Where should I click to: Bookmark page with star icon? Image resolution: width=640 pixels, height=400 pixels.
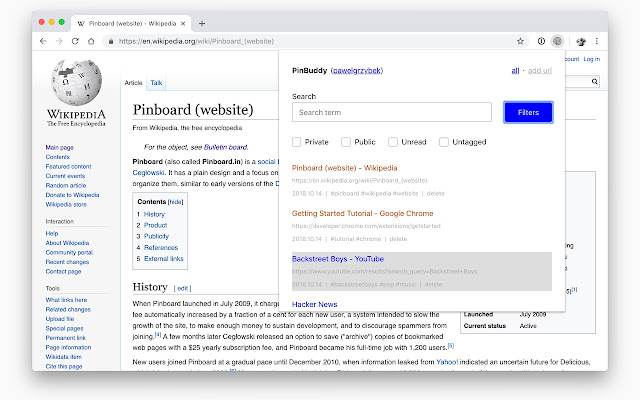[520, 41]
